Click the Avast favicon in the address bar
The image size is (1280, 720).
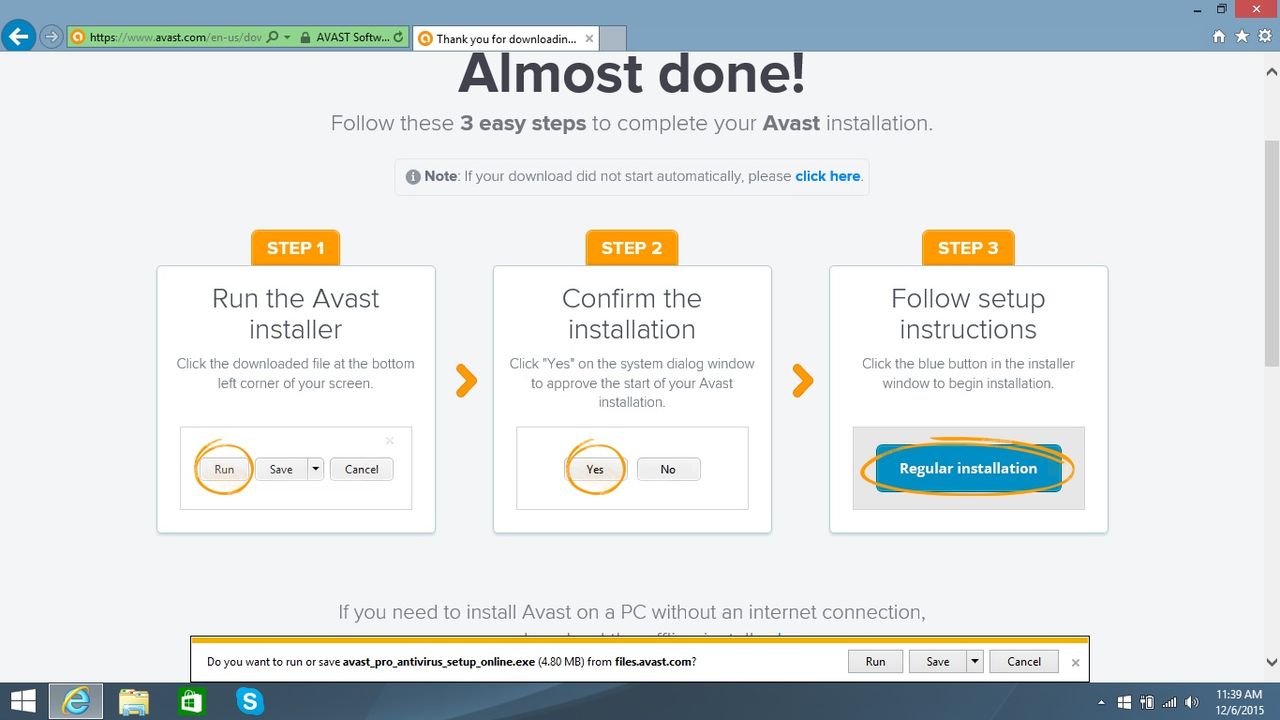[x=77, y=37]
